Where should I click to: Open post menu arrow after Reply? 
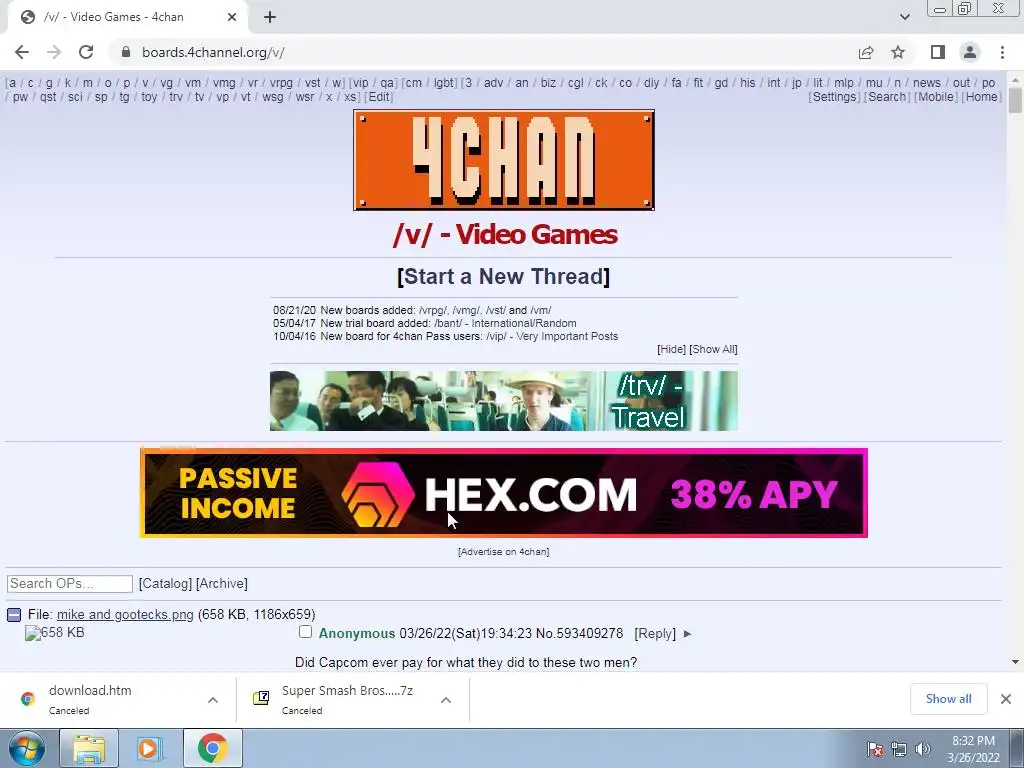pos(687,633)
